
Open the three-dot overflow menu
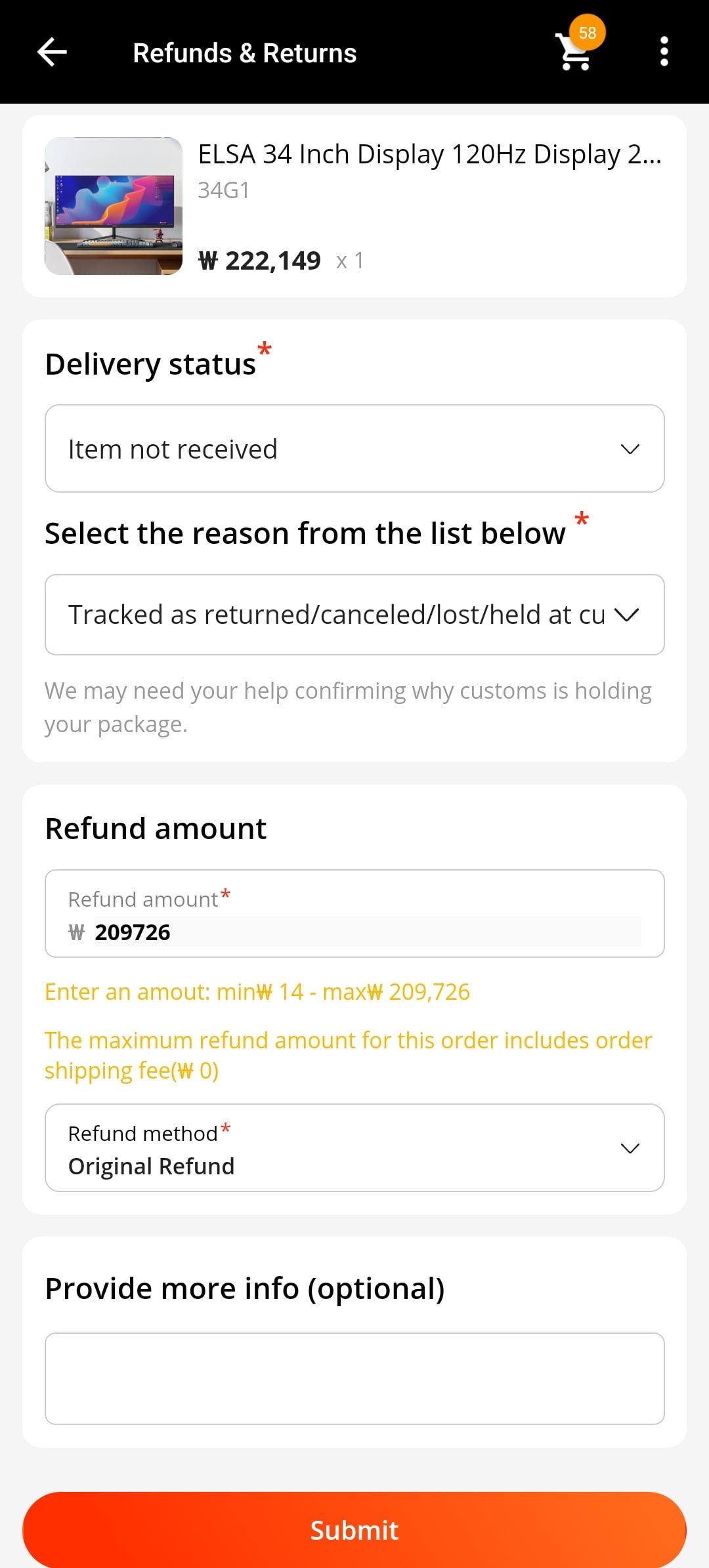pos(664,51)
